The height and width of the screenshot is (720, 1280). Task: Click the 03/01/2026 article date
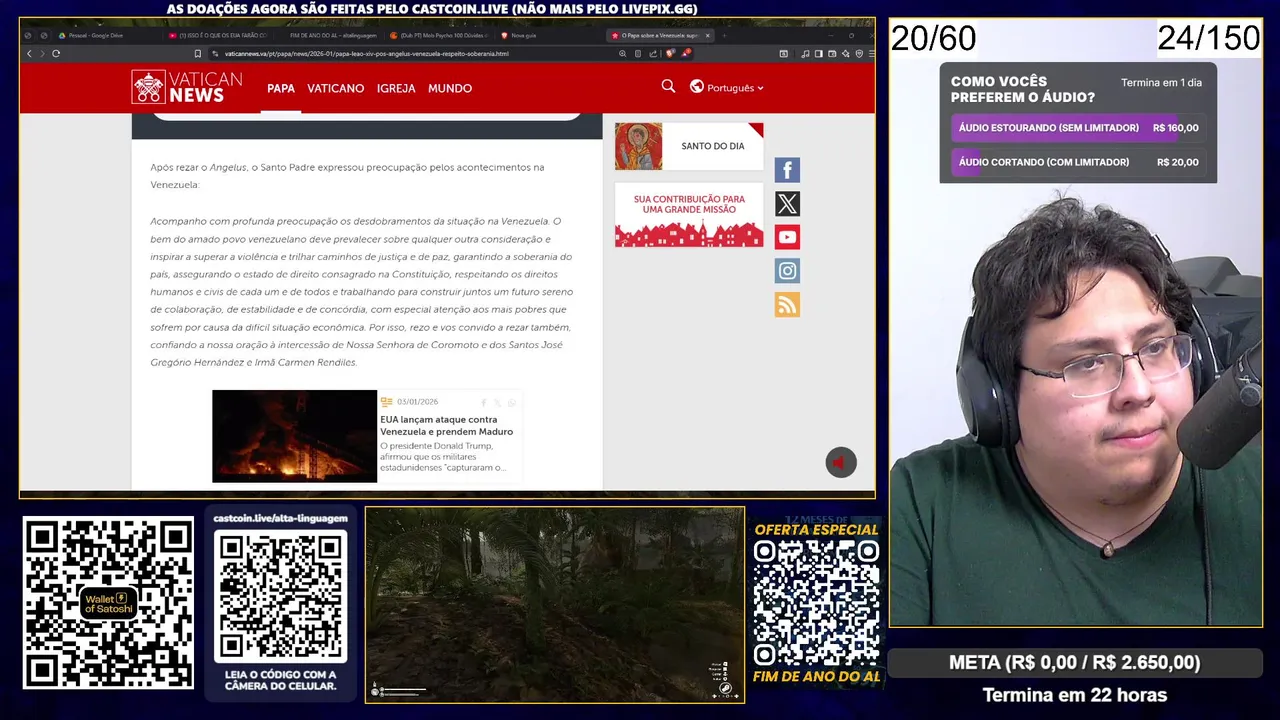[417, 402]
